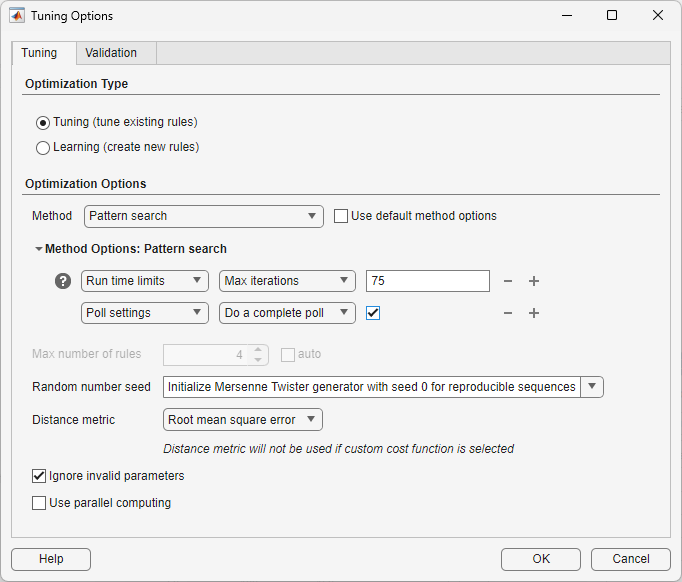This screenshot has height=582, width=682.
Task: Open the Run time limits dropdown
Action: point(144,281)
